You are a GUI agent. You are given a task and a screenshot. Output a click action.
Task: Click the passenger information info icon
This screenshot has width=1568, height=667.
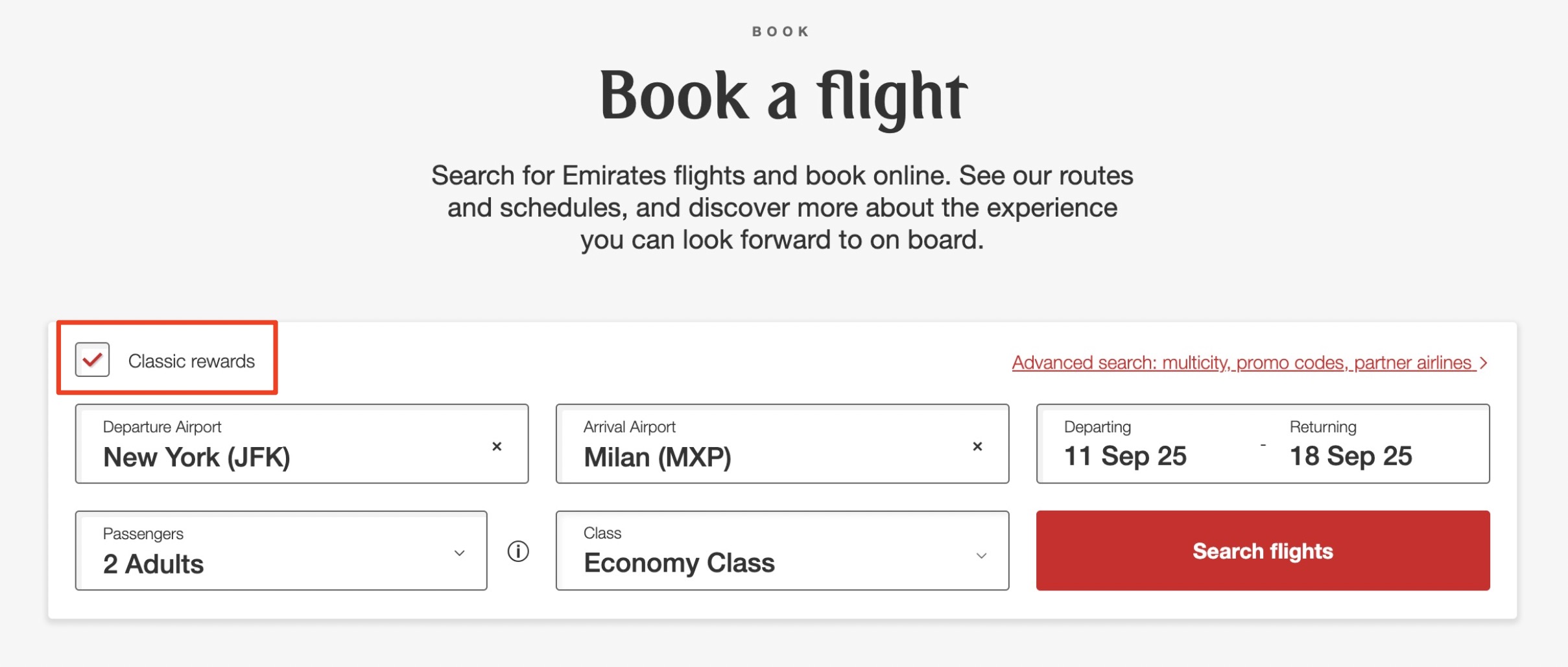point(518,551)
